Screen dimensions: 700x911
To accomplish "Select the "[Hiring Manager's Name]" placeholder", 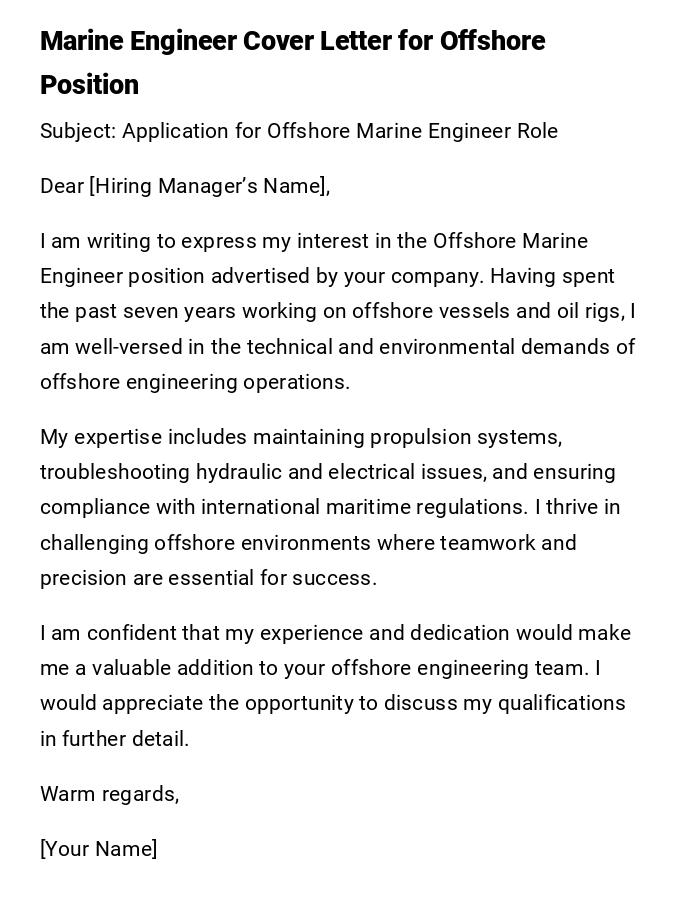I will point(209,186).
